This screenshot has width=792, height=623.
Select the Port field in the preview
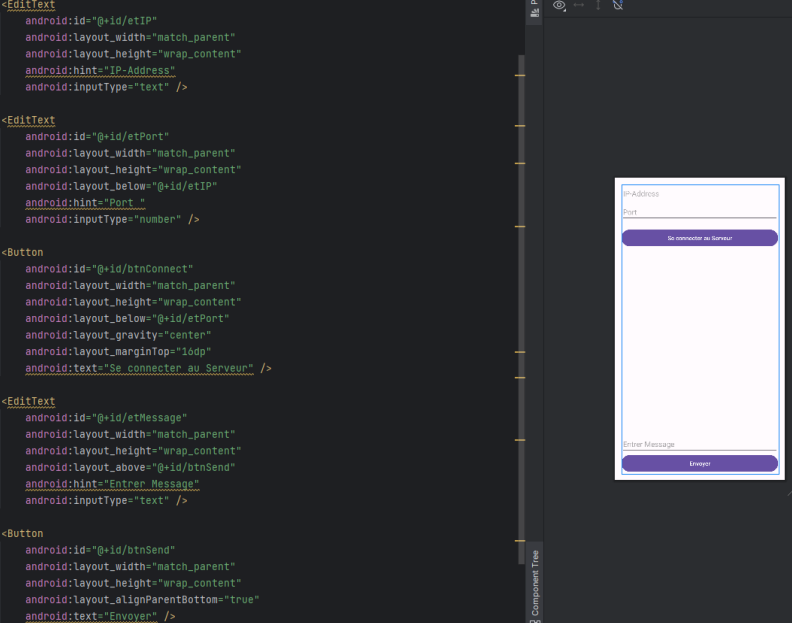click(699, 212)
